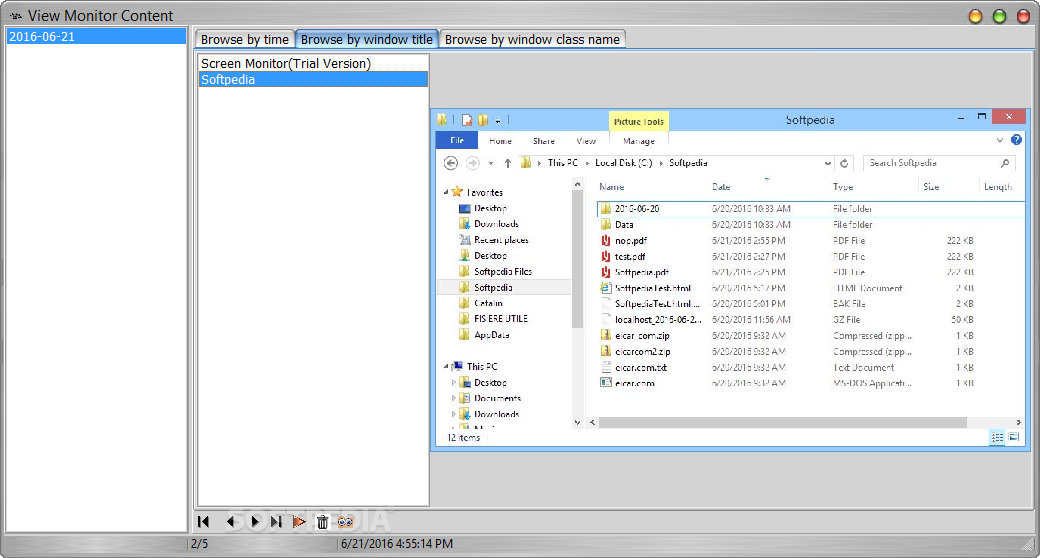
Task: Expand Desktop under This PC
Action: 454,383
